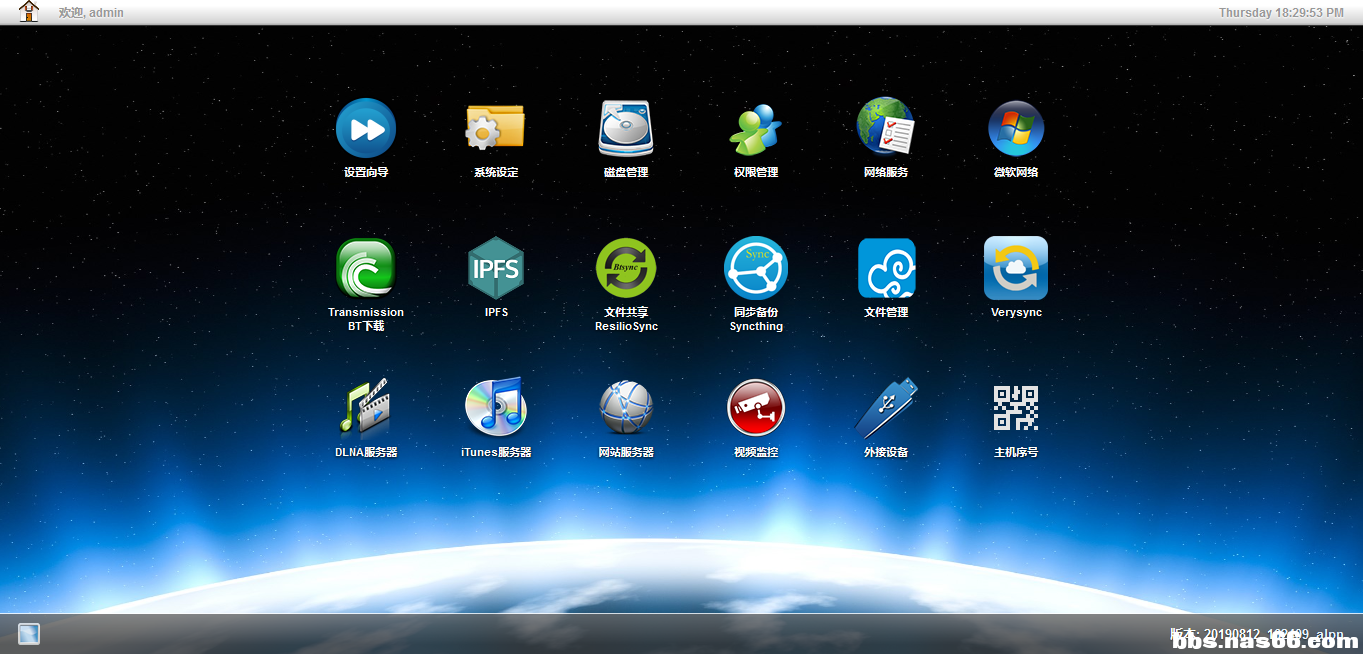Screen dimensions: 1363x654
Task: Open 权限管理 permission management icon
Action: tap(756, 128)
